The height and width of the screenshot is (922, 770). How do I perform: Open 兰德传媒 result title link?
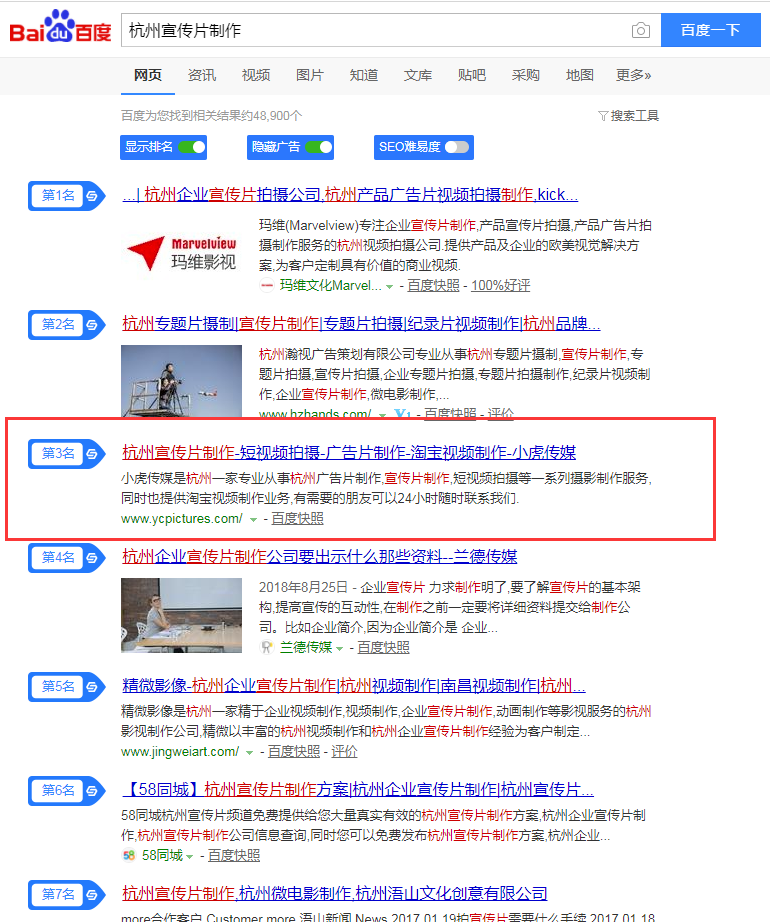tap(319, 556)
